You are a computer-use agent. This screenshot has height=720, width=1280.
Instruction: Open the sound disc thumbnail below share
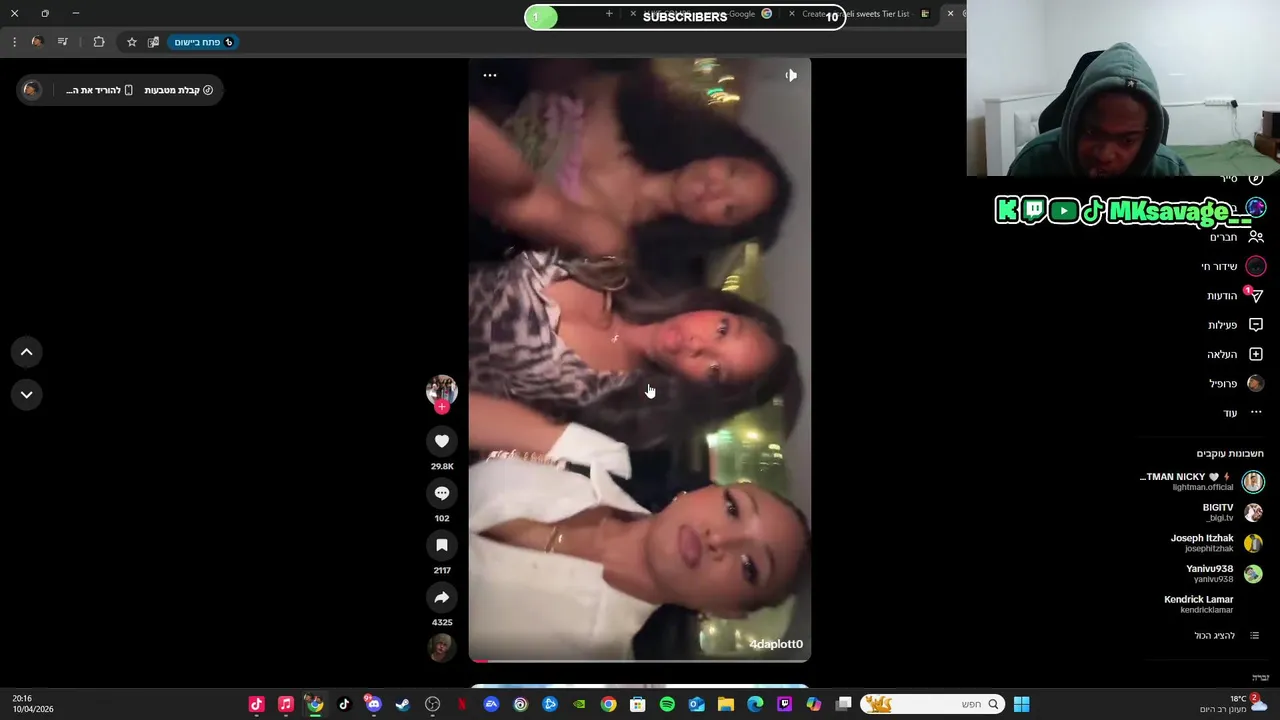click(441, 648)
